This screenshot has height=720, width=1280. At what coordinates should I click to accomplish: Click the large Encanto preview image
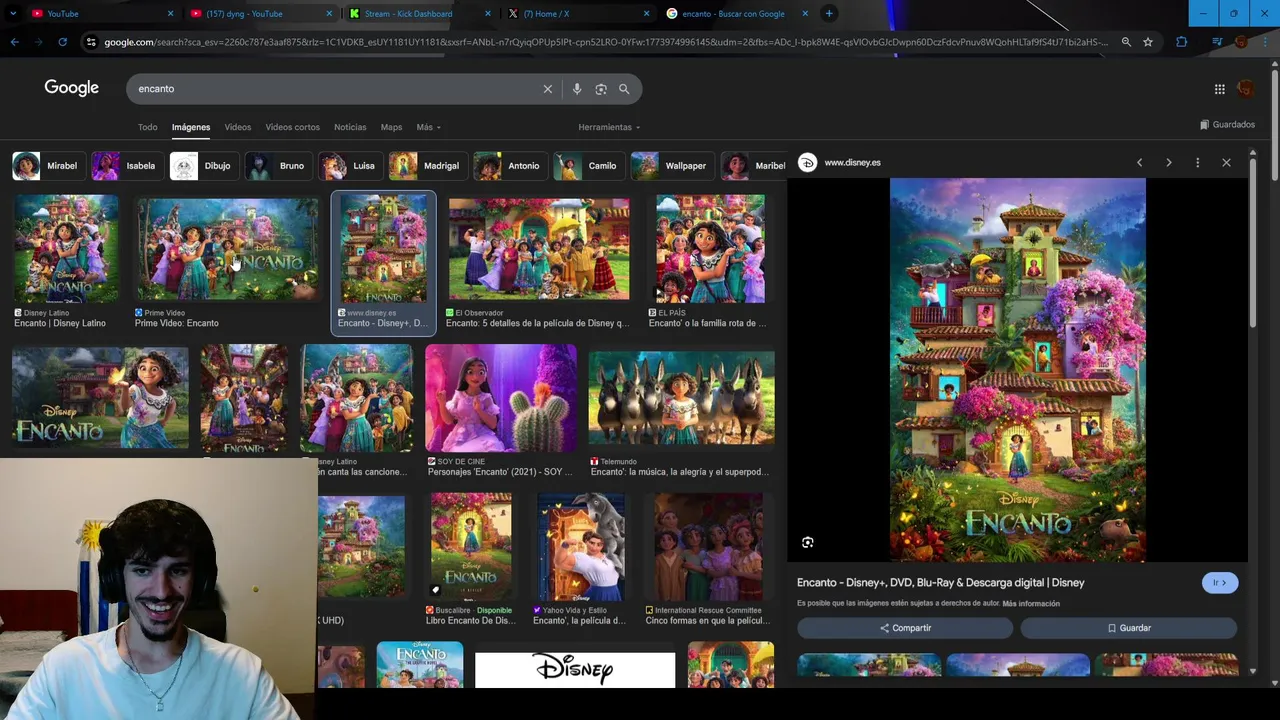pos(1018,370)
